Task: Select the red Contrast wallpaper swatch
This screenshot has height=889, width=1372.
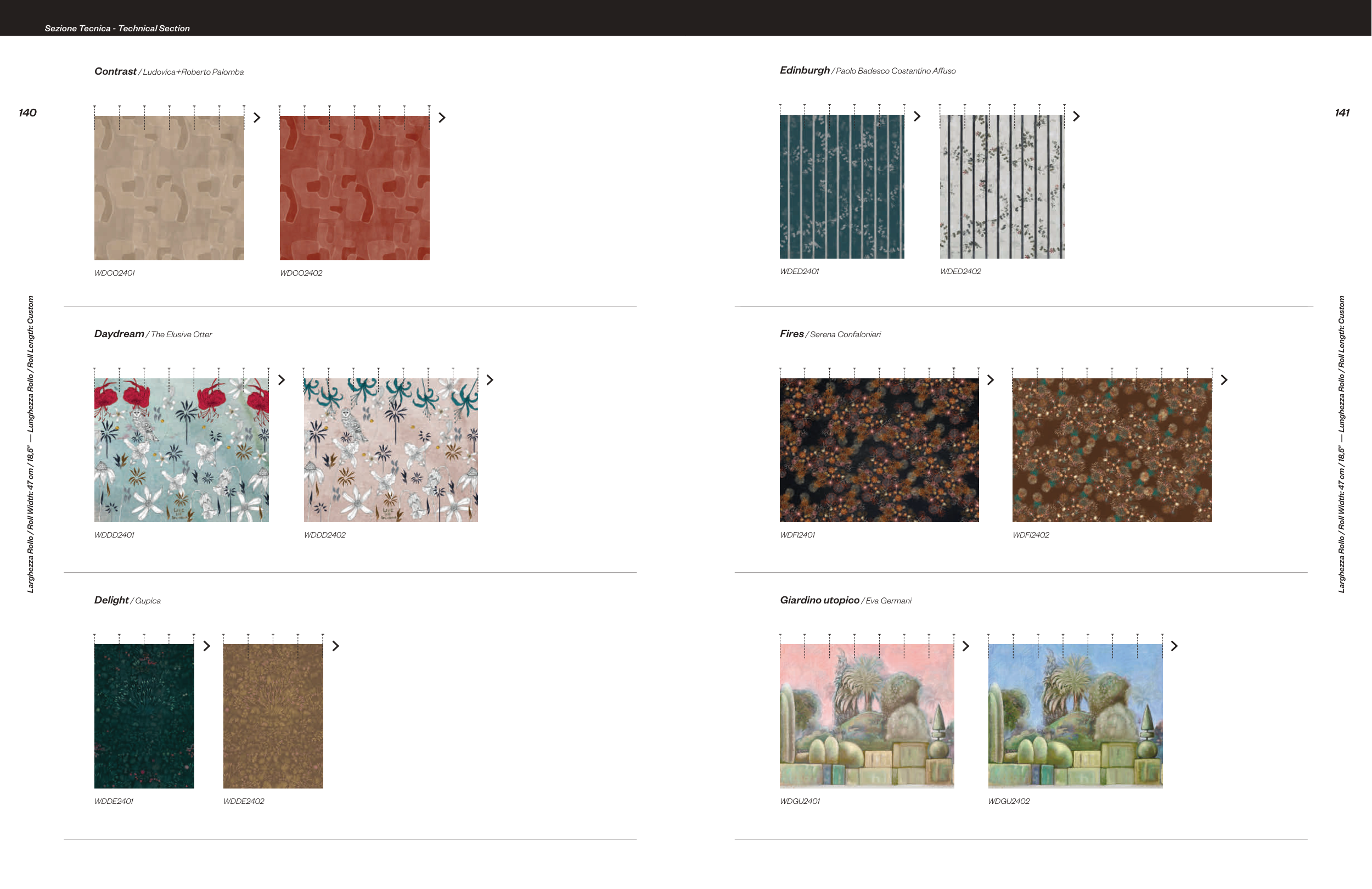Action: [355, 188]
